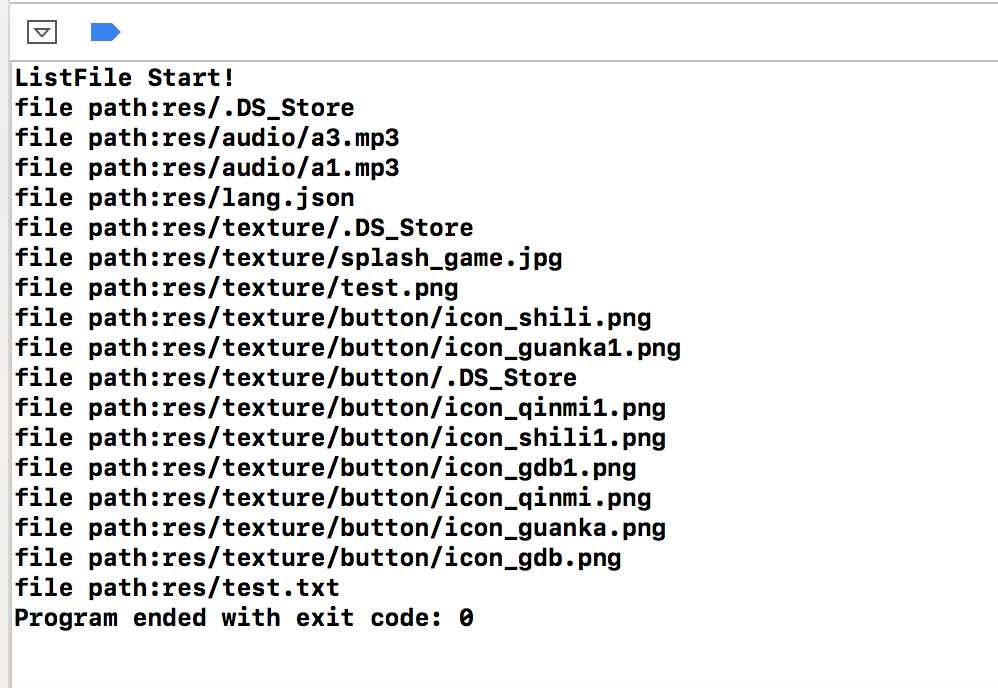Select the res/.DS_Store output line
The height and width of the screenshot is (688, 998).
pos(185,108)
